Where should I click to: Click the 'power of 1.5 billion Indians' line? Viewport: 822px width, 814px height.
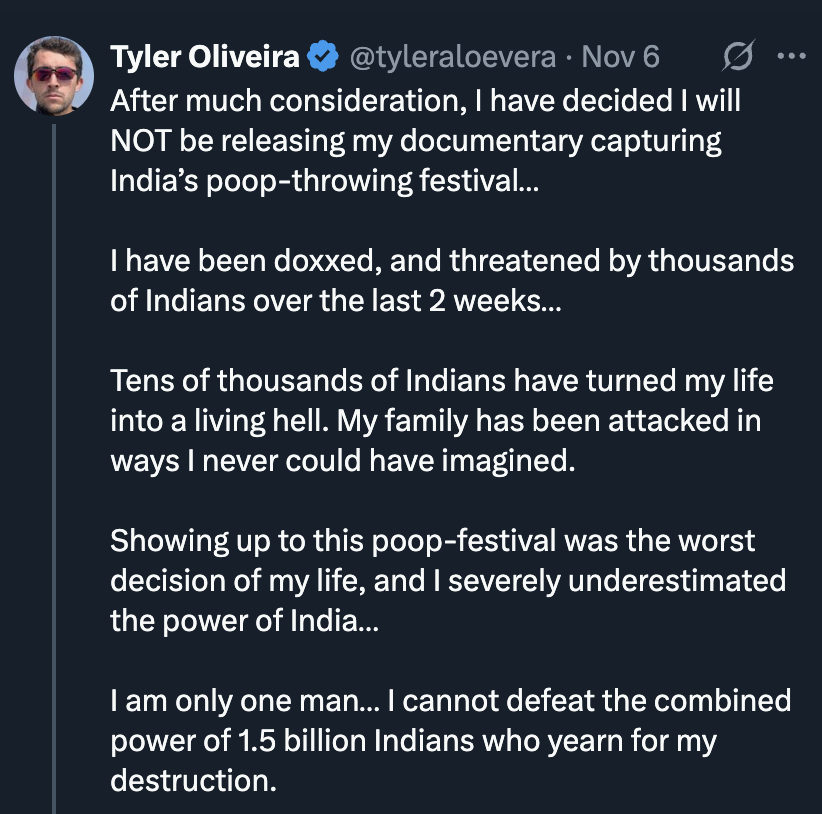click(413, 741)
